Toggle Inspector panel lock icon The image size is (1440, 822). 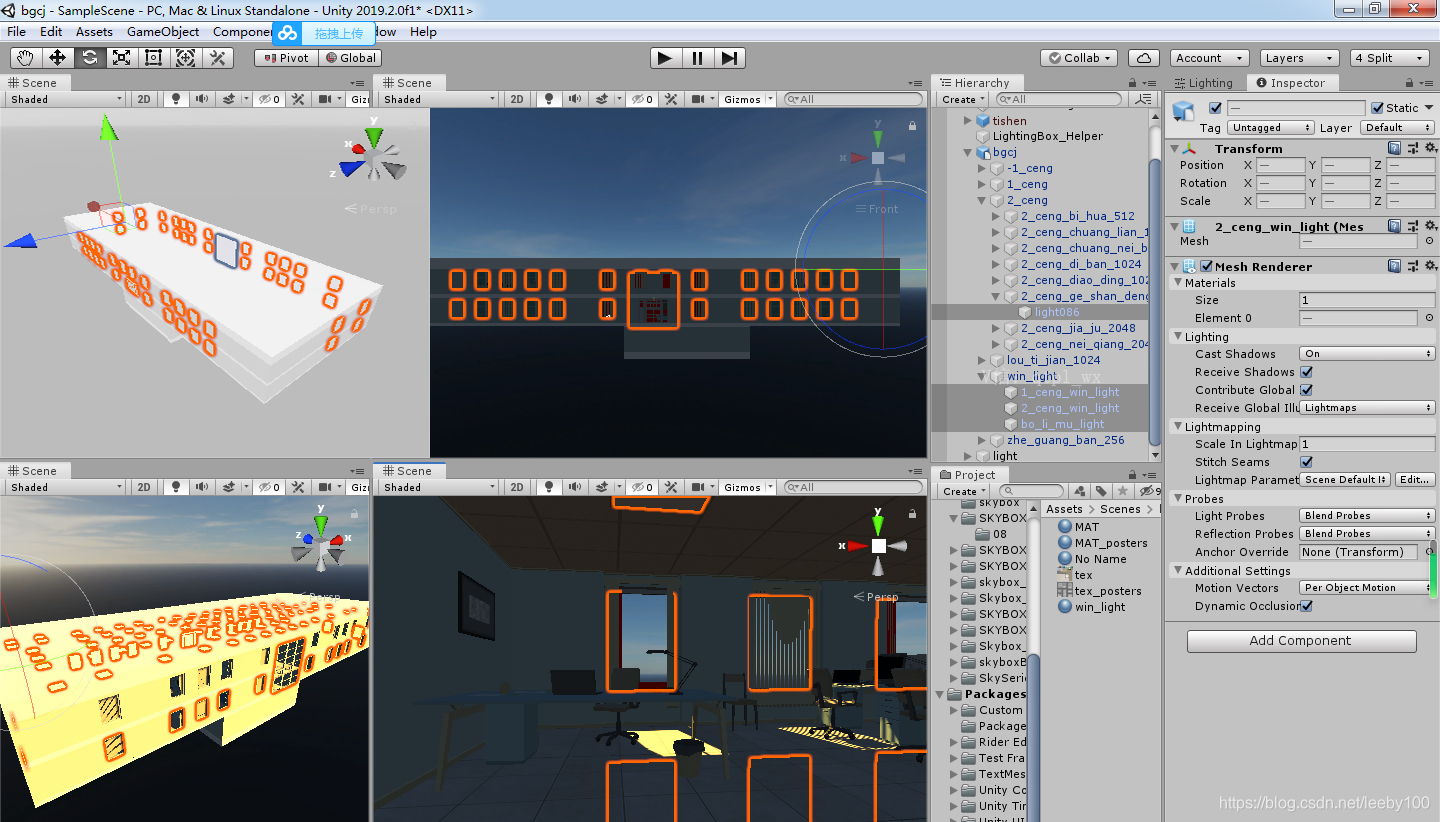click(x=1408, y=83)
